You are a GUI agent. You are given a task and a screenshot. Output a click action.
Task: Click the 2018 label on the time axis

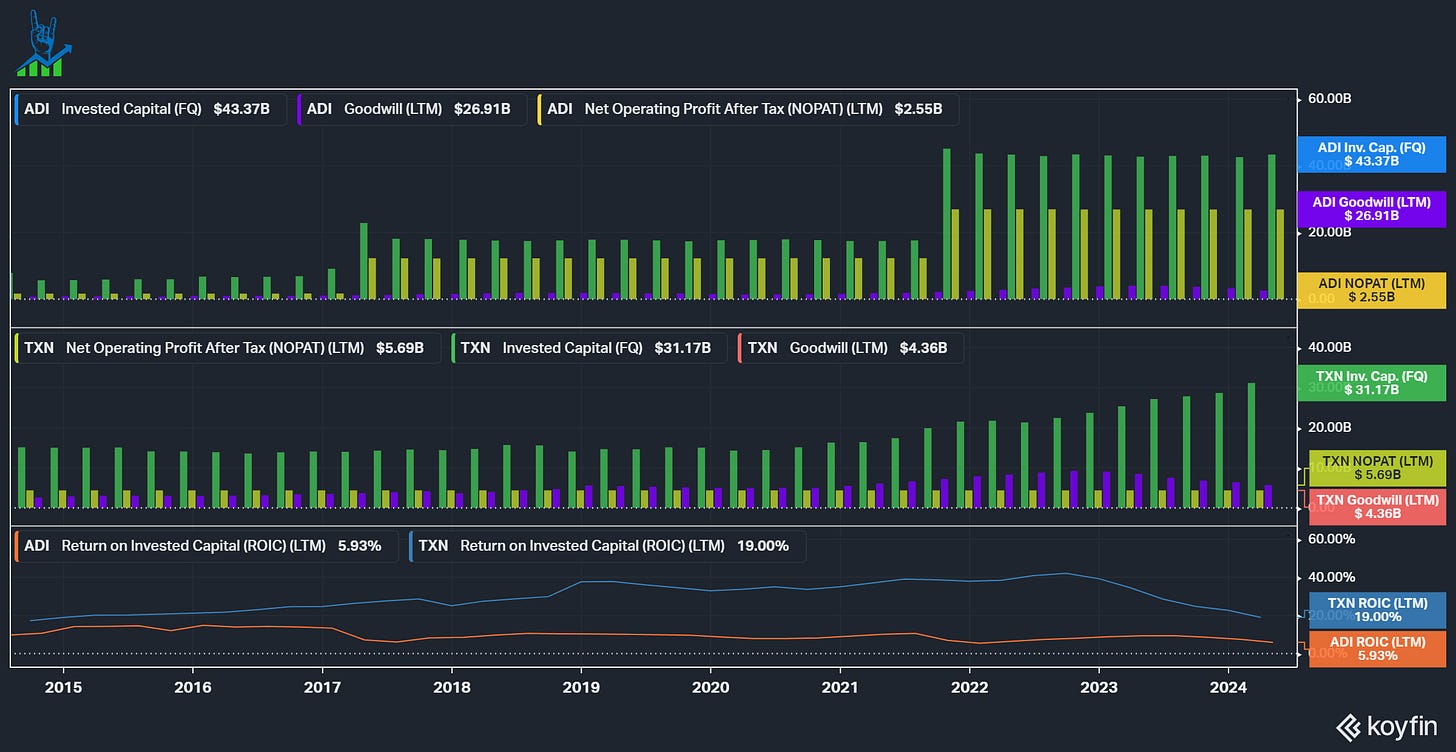[451, 687]
